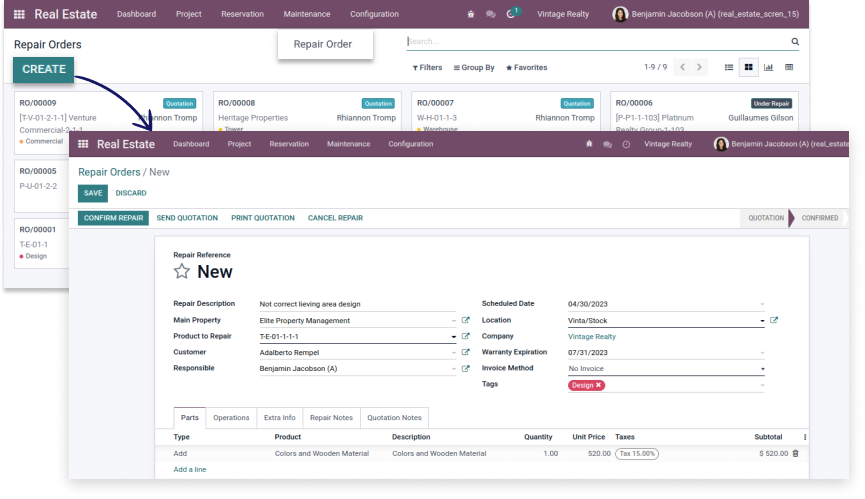Click the Confirm Repair button

(x=113, y=218)
